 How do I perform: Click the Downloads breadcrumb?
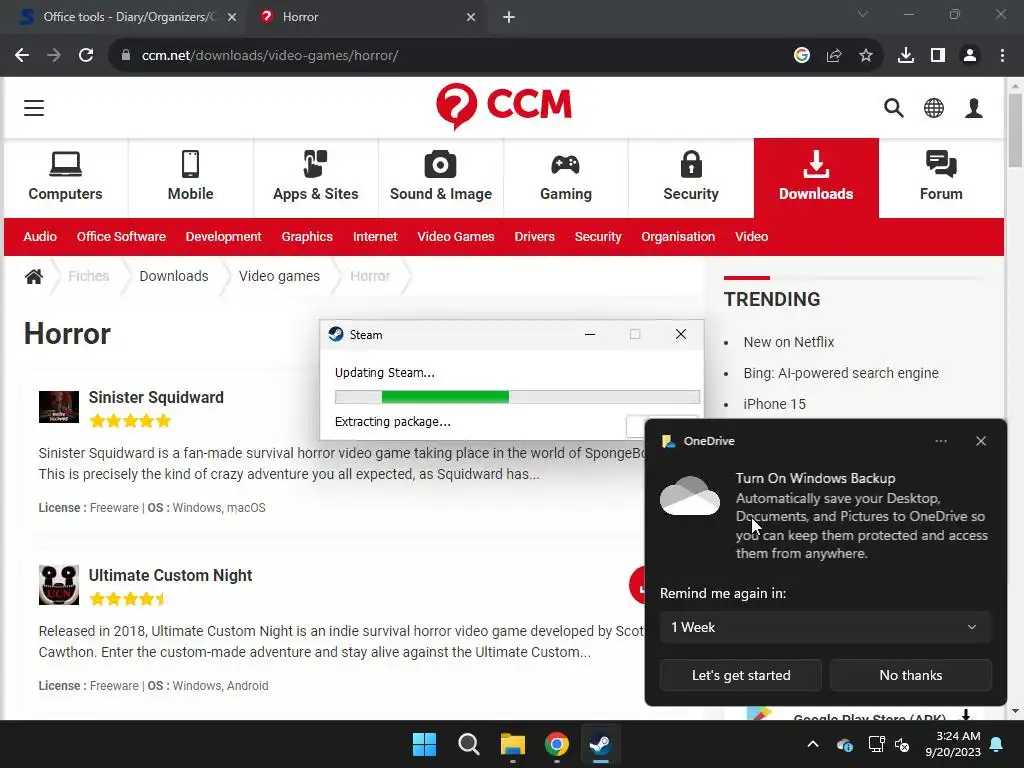tap(174, 276)
